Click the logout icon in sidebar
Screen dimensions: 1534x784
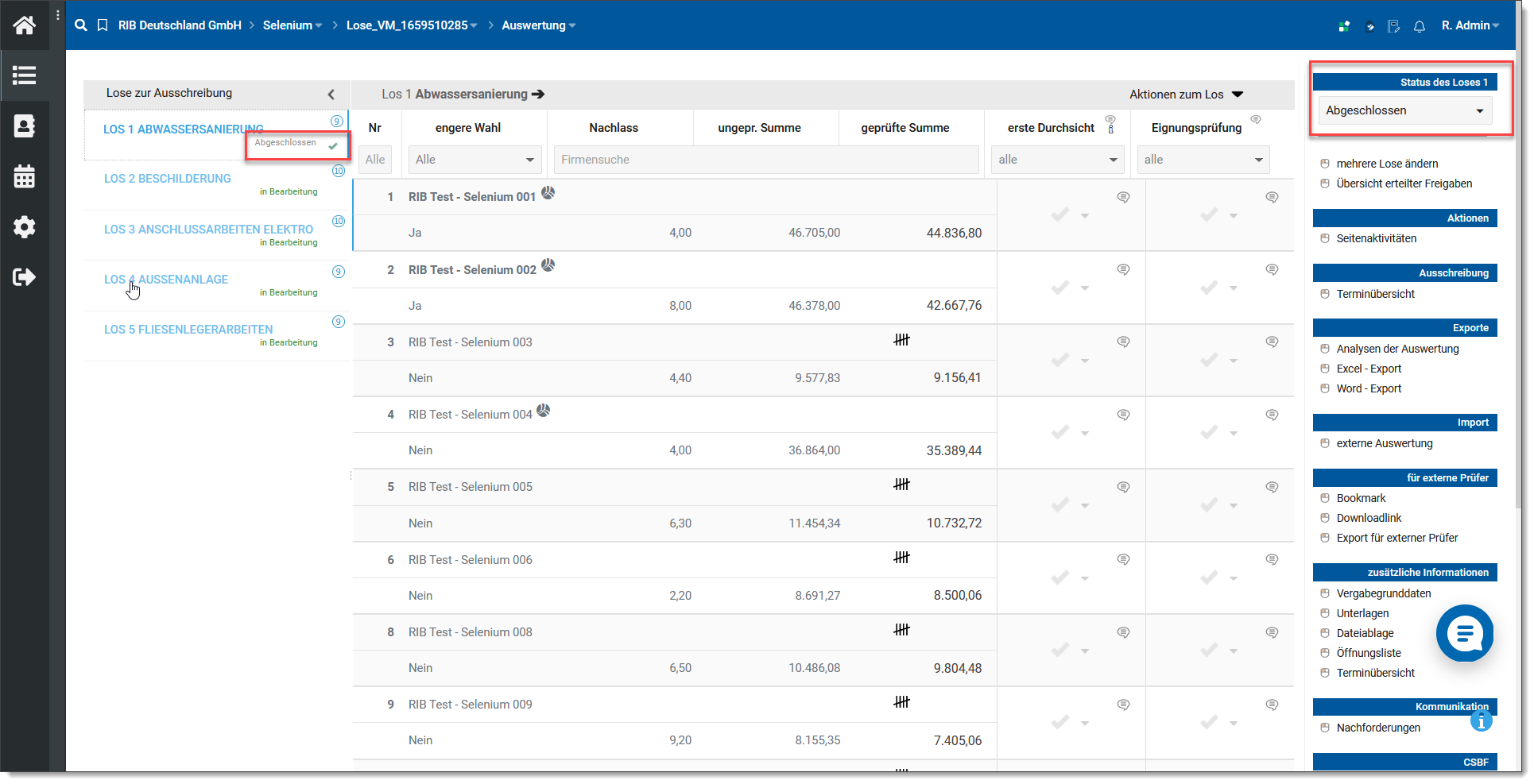coord(24,277)
